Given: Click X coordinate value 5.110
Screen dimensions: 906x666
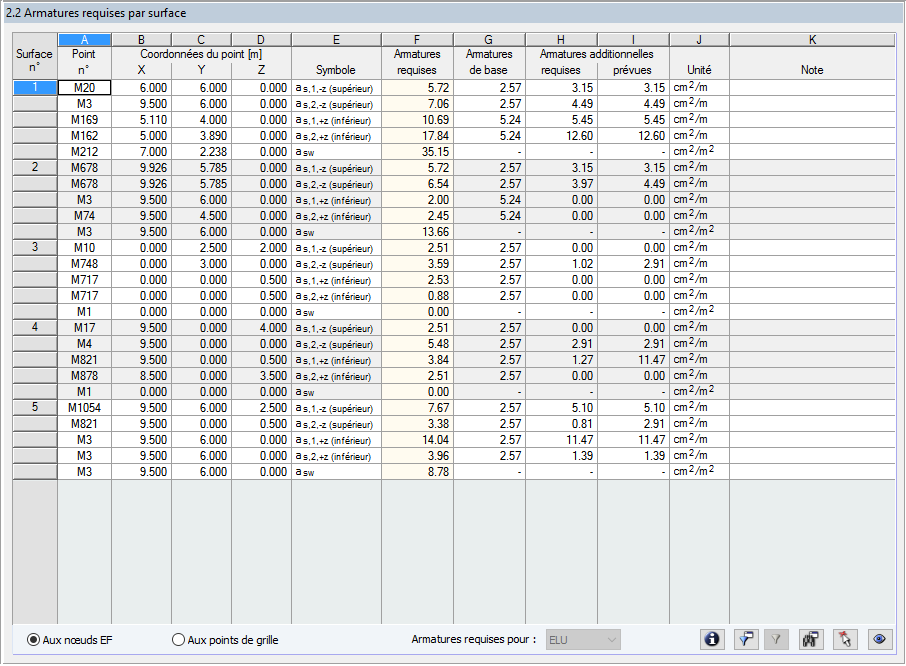Looking at the screenshot, I should (x=141, y=120).
